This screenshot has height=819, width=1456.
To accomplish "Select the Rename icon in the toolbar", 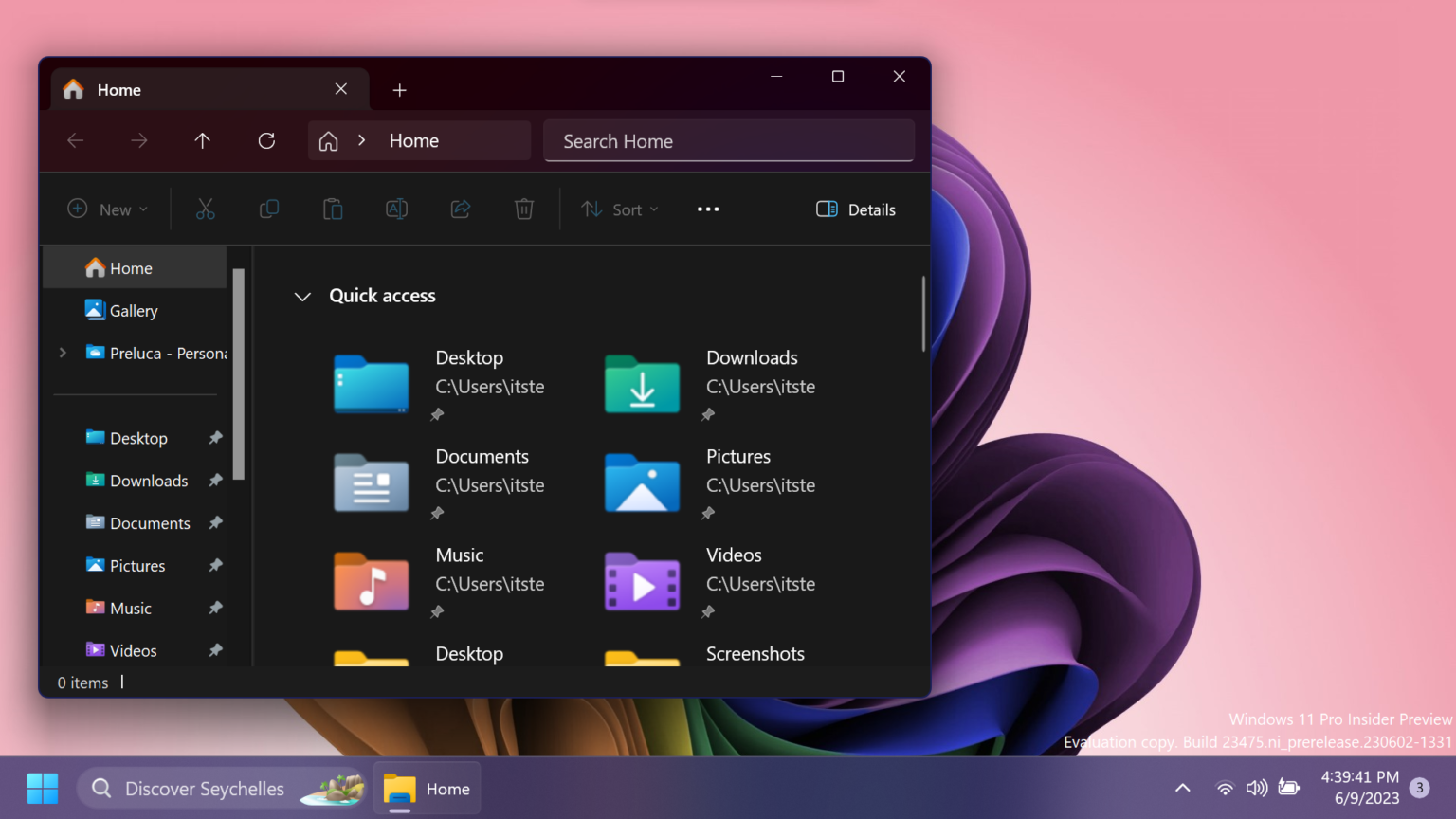I will click(x=396, y=209).
